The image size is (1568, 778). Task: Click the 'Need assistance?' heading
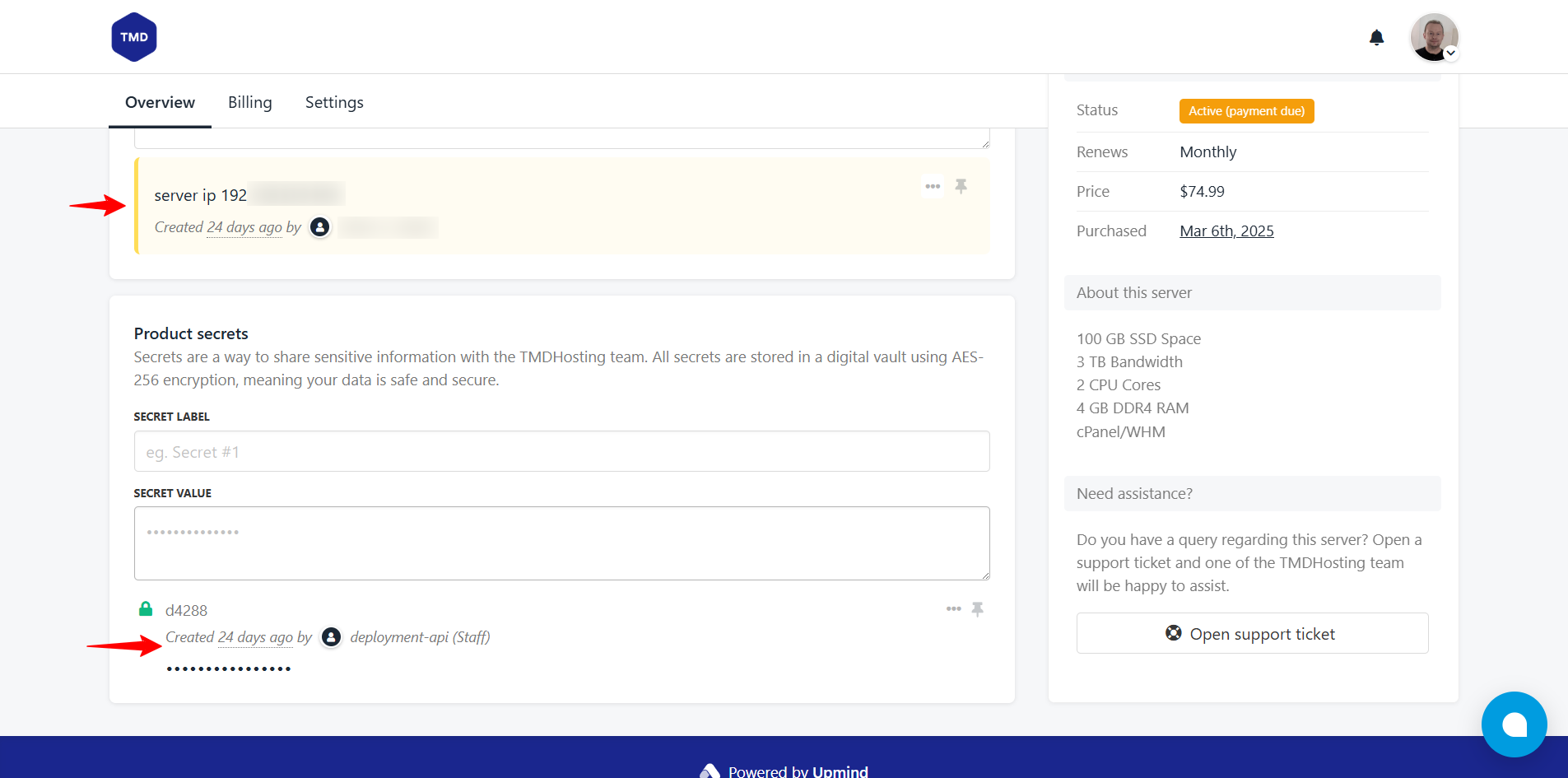coord(1134,494)
